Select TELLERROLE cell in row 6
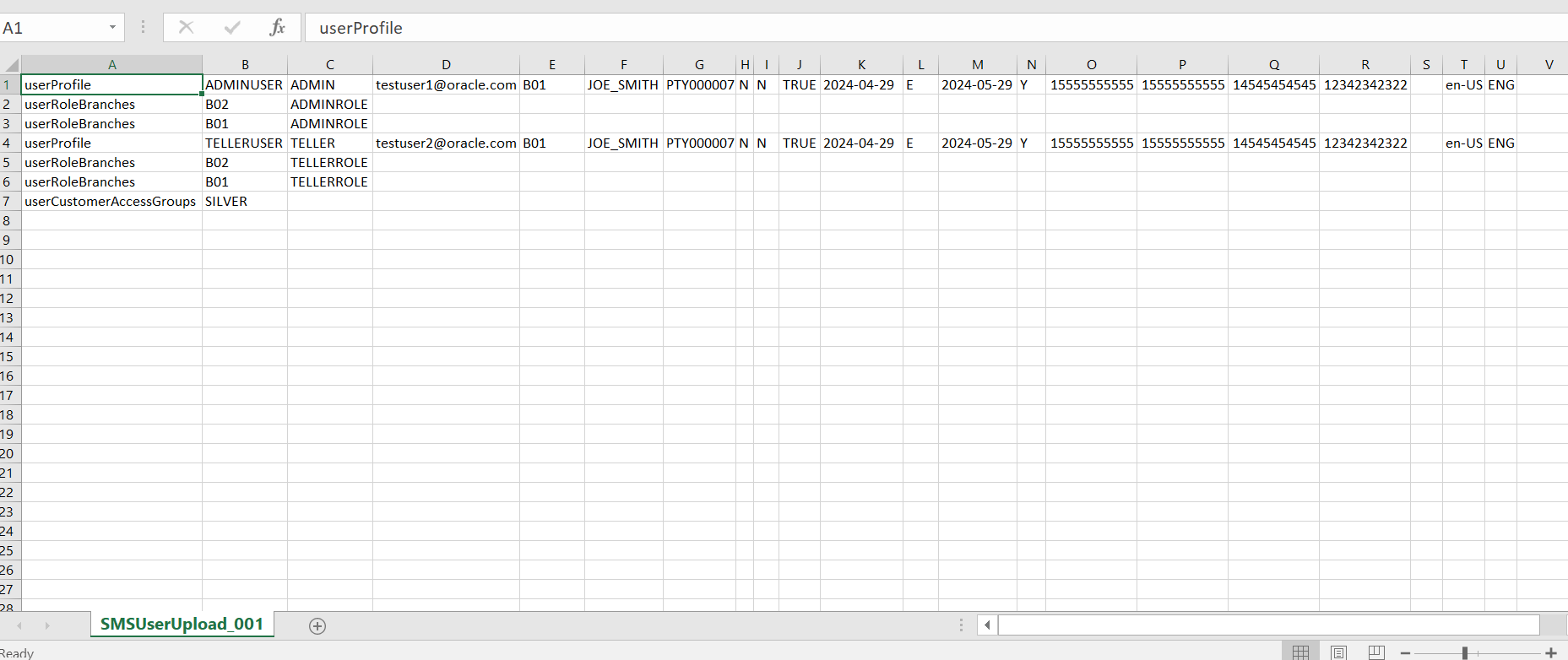 [330, 182]
